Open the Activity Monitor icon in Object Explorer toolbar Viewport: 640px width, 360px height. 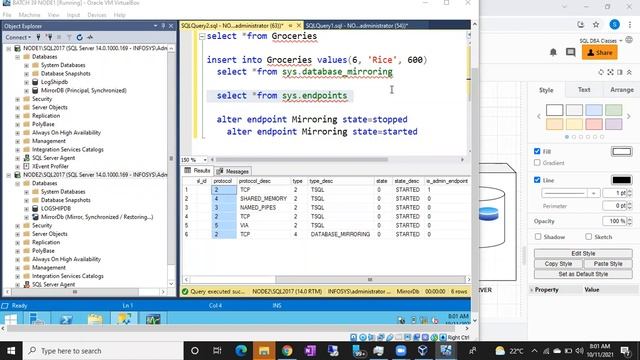tap(90, 37)
